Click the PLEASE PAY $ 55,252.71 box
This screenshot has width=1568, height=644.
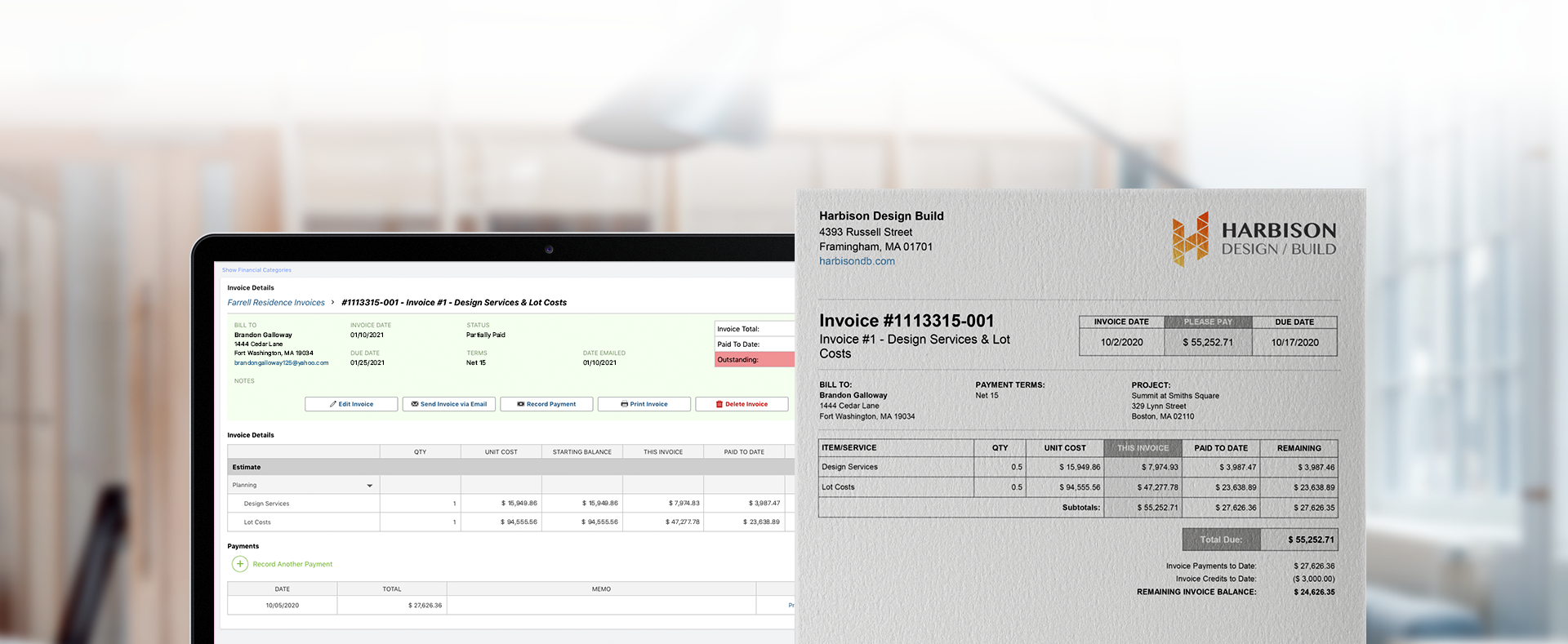coord(1208,335)
